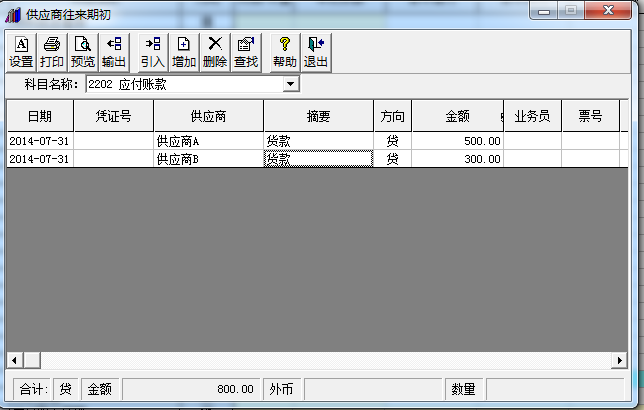
Task: Select the date cell in the 供应商B row
Action: coord(40,159)
